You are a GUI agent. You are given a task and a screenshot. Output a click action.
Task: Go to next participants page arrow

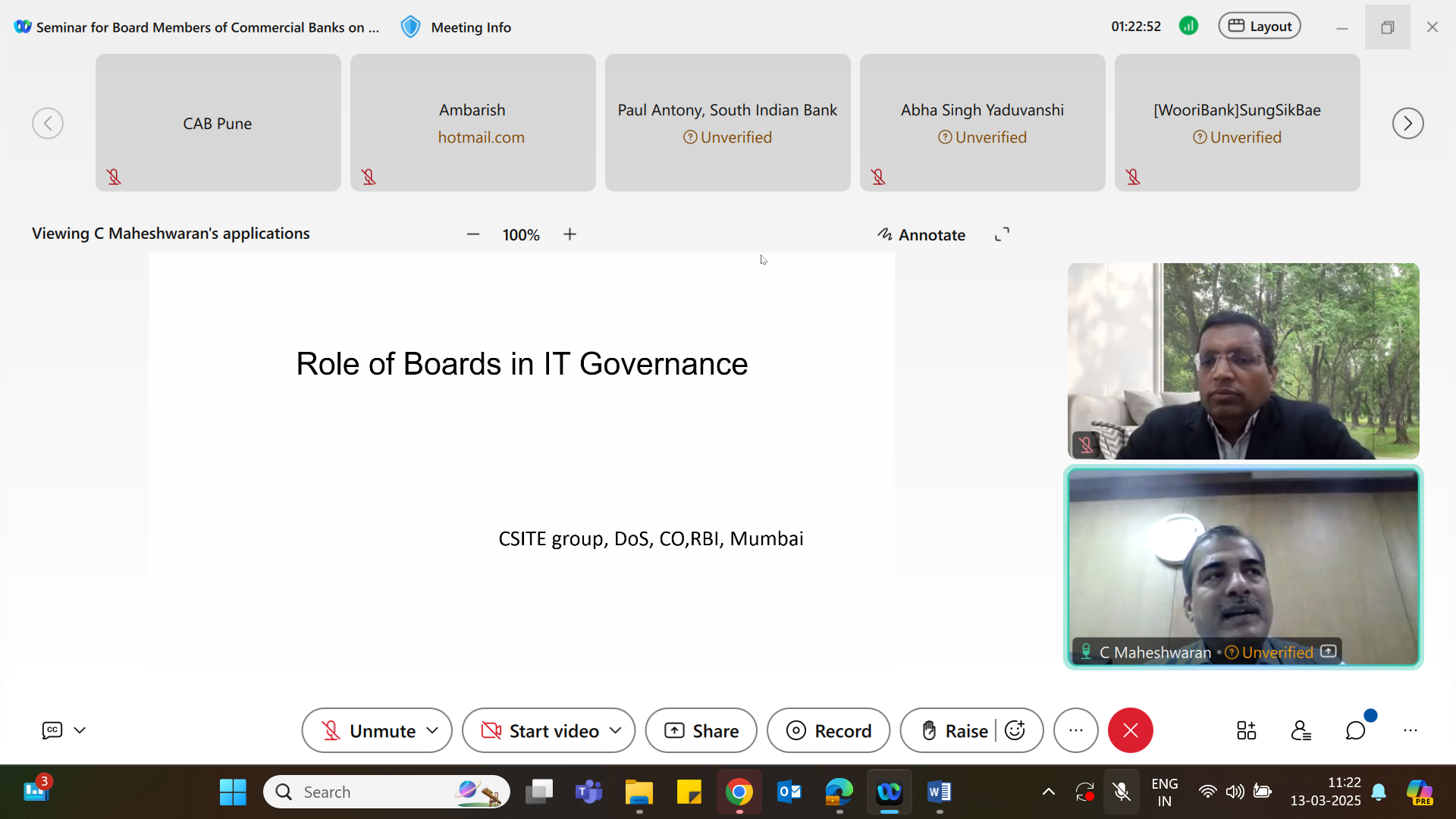pos(1407,123)
